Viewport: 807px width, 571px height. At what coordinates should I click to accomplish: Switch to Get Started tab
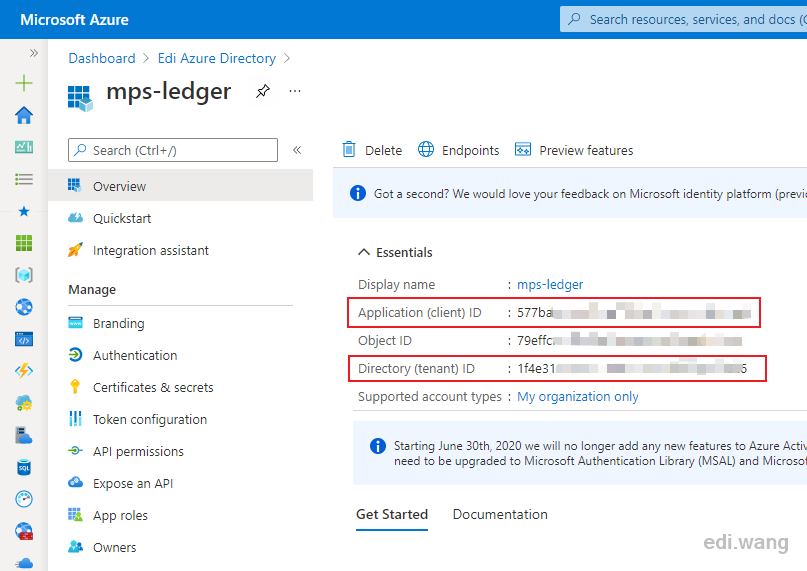click(392, 514)
